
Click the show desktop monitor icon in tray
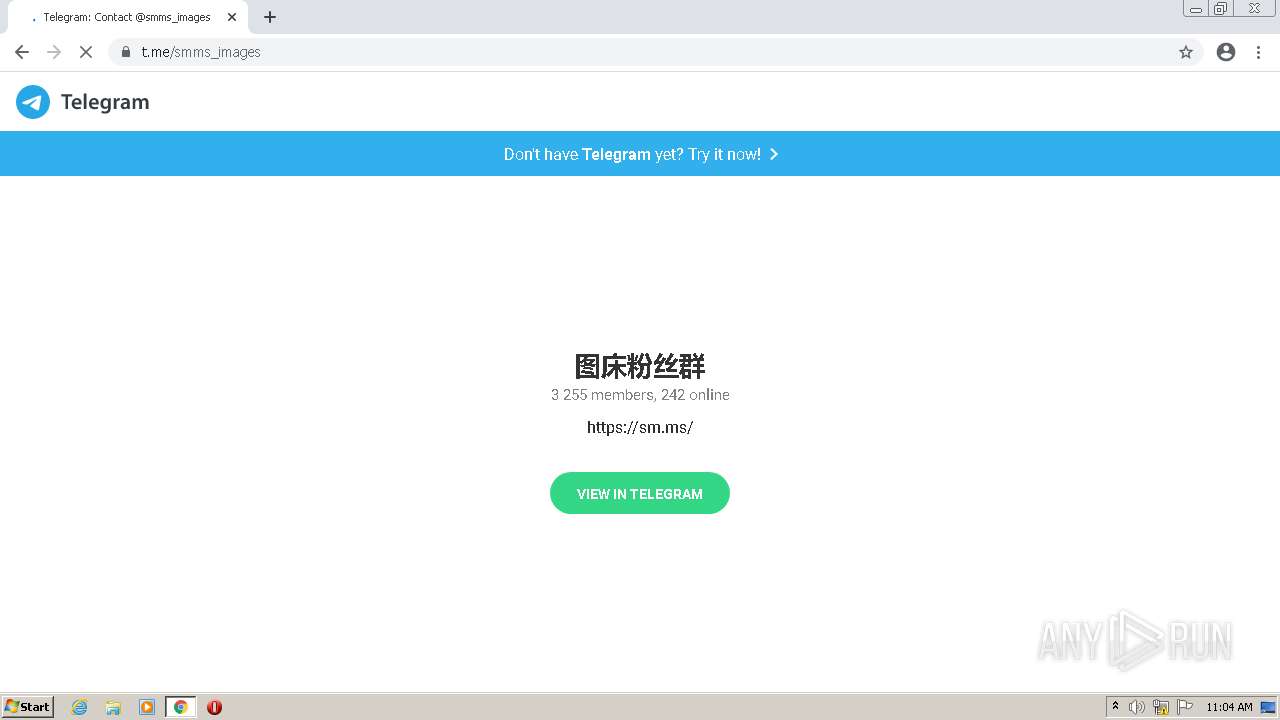(x=1269, y=707)
